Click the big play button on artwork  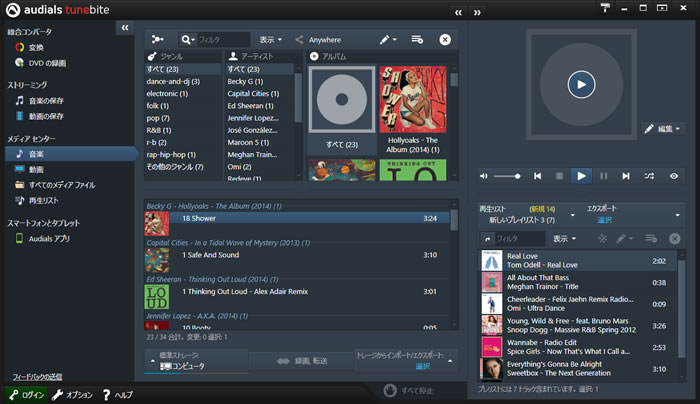tap(581, 84)
